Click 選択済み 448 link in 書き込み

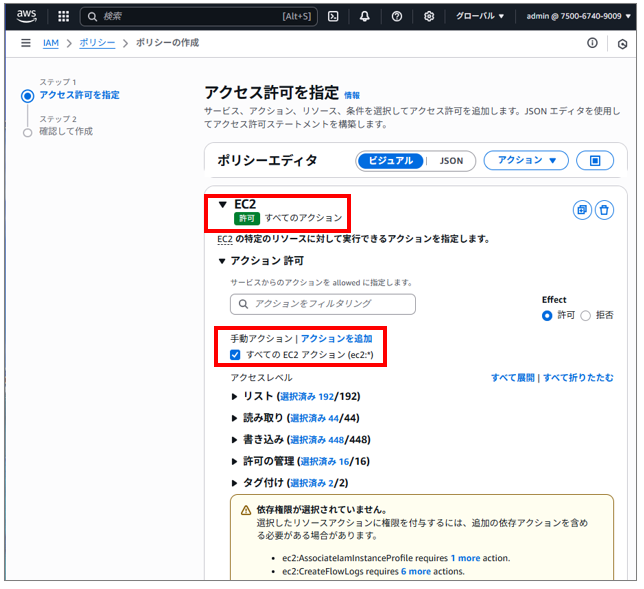click(317, 439)
